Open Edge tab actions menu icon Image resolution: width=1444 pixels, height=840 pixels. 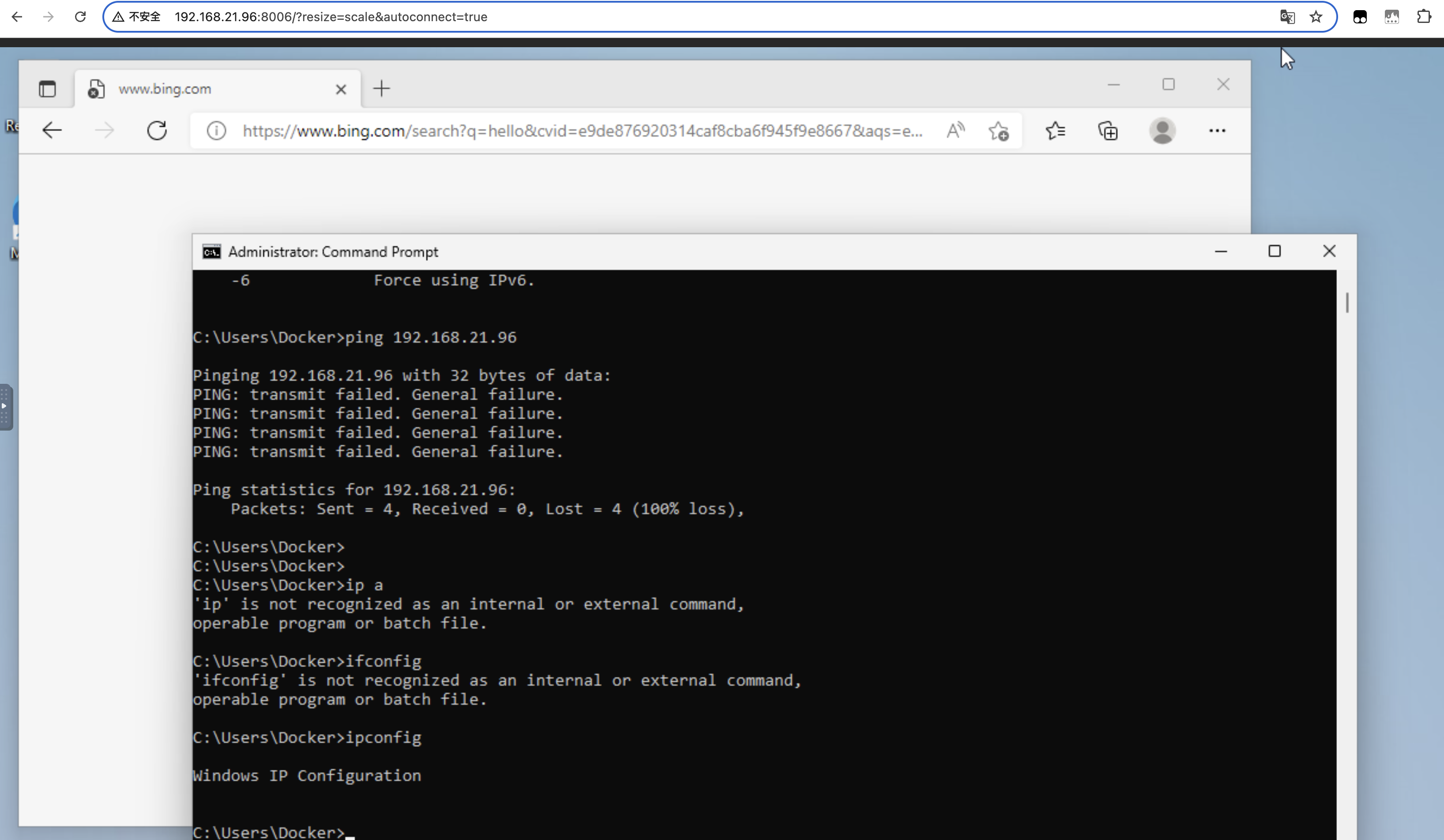pos(48,89)
